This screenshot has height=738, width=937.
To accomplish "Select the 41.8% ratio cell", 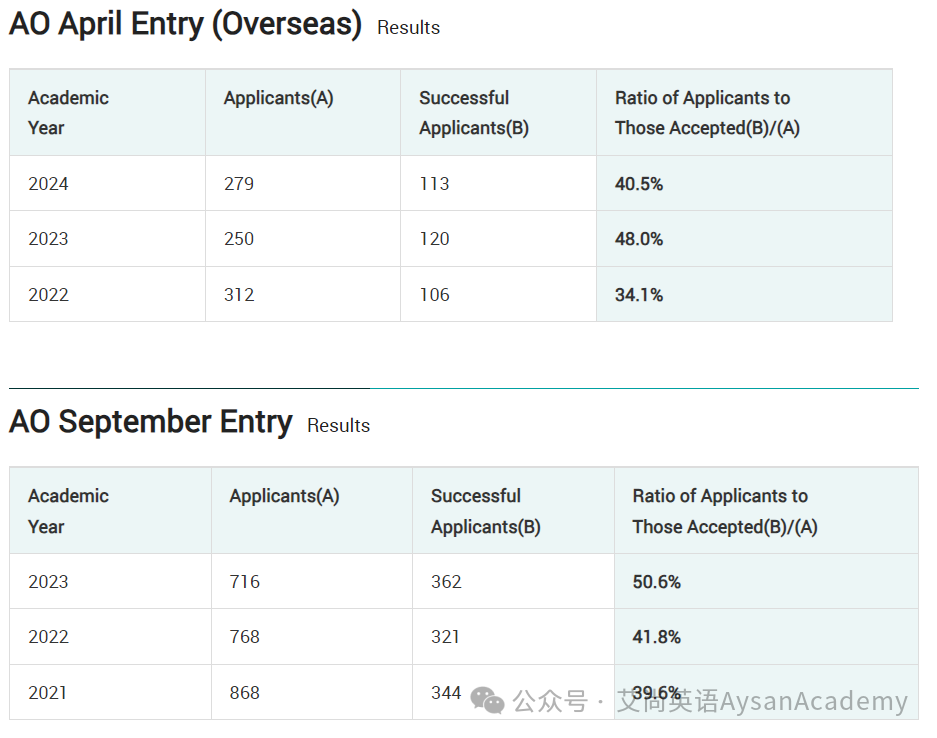I will (x=766, y=636).
